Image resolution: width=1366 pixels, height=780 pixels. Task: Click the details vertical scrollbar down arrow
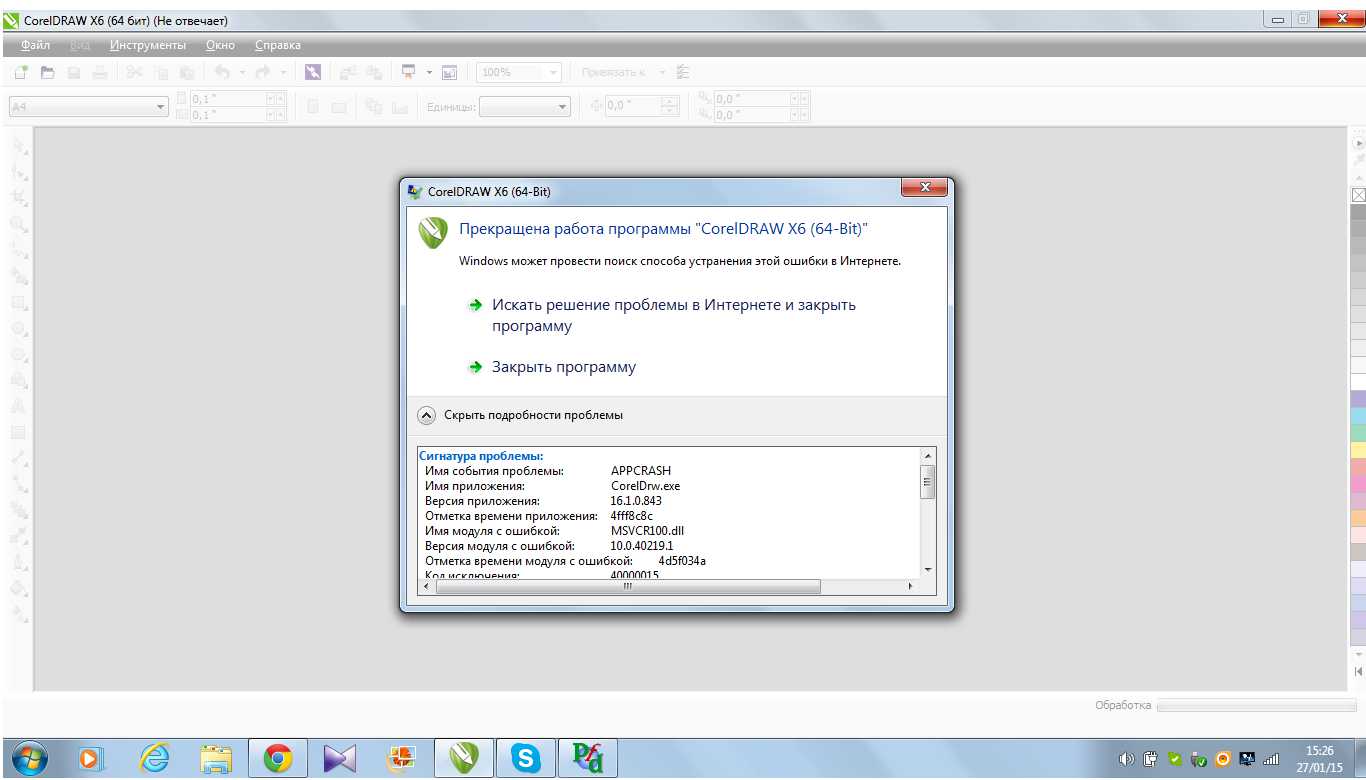coord(928,568)
